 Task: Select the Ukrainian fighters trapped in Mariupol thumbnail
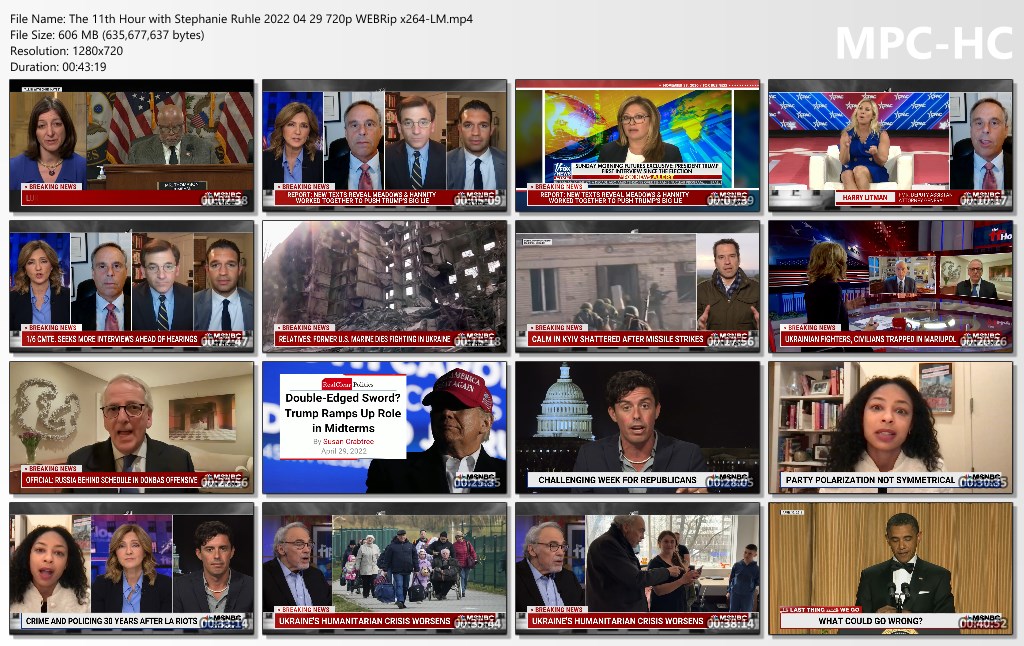[890, 286]
